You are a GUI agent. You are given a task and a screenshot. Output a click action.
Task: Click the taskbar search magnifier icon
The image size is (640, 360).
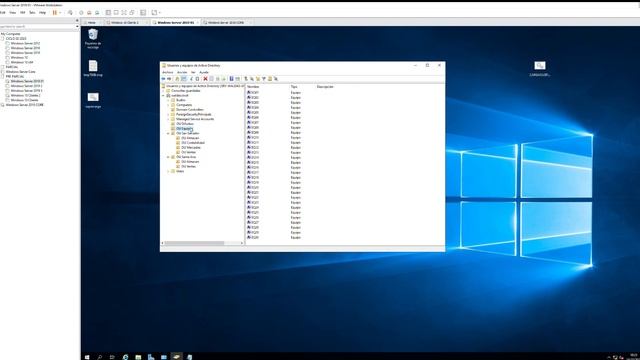click(x=100, y=357)
